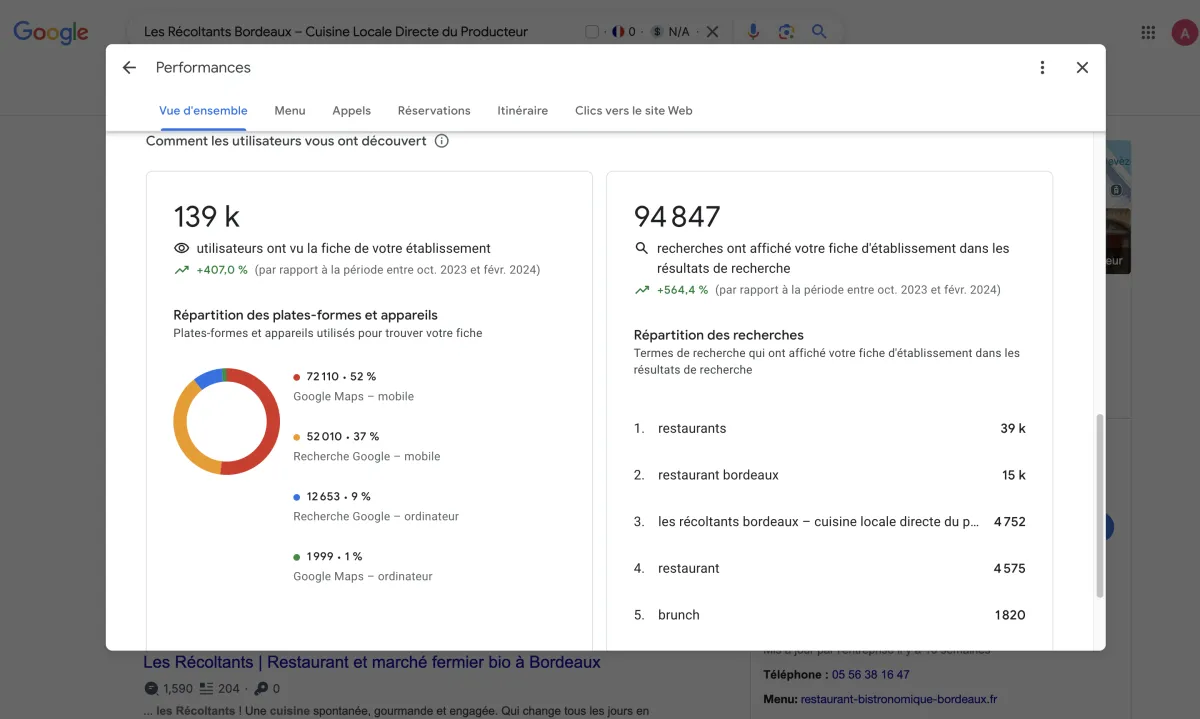Select the 'restaurant' search term row with 4 575
Image resolution: width=1200 pixels, height=719 pixels.
(830, 568)
